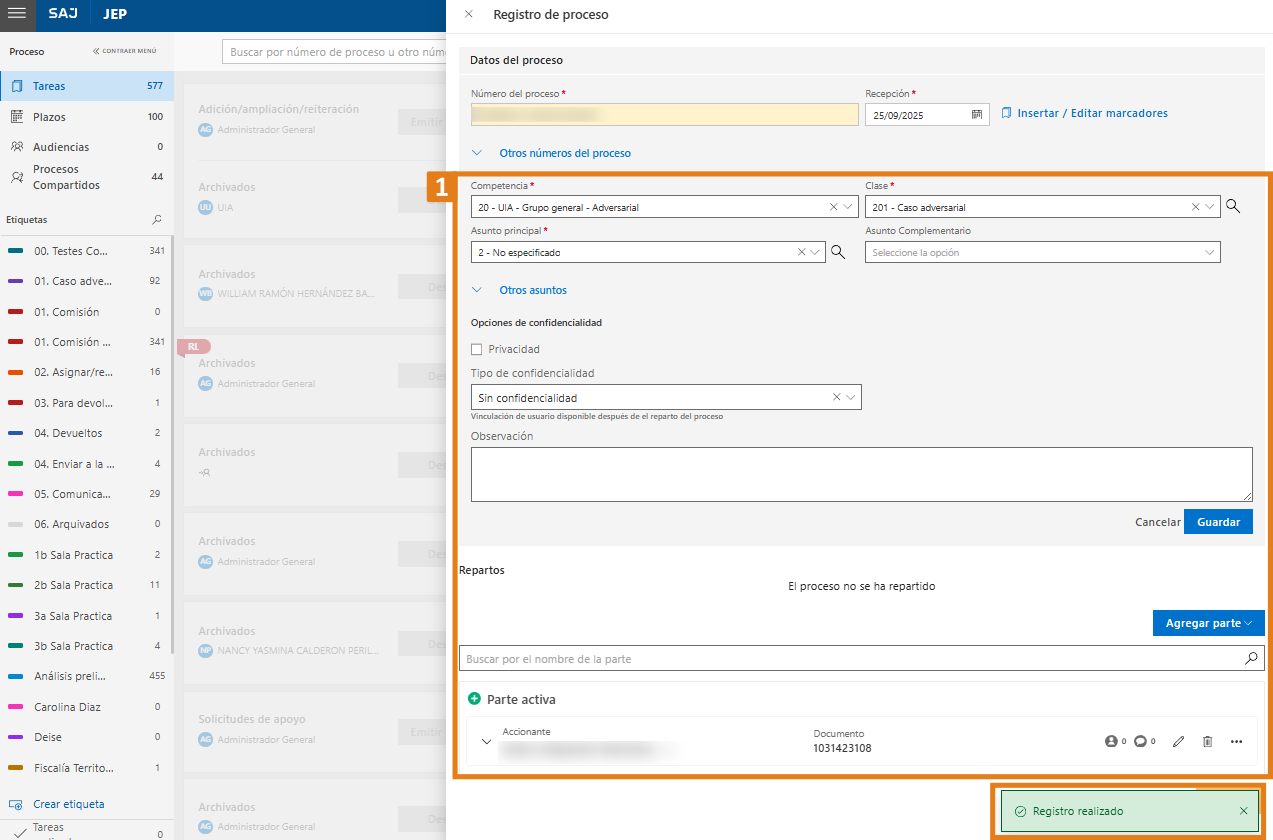Click the Observación text area
The width and height of the screenshot is (1273, 840).
point(861,474)
